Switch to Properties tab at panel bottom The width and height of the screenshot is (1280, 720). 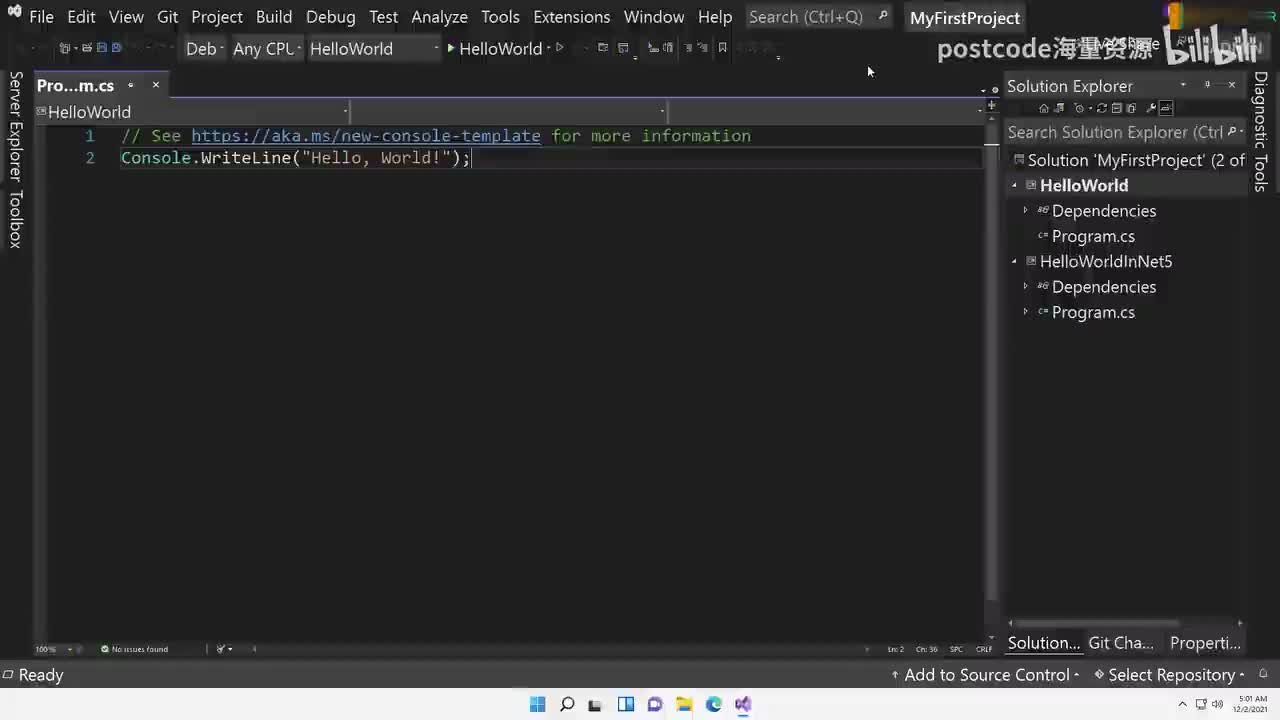pos(1205,643)
